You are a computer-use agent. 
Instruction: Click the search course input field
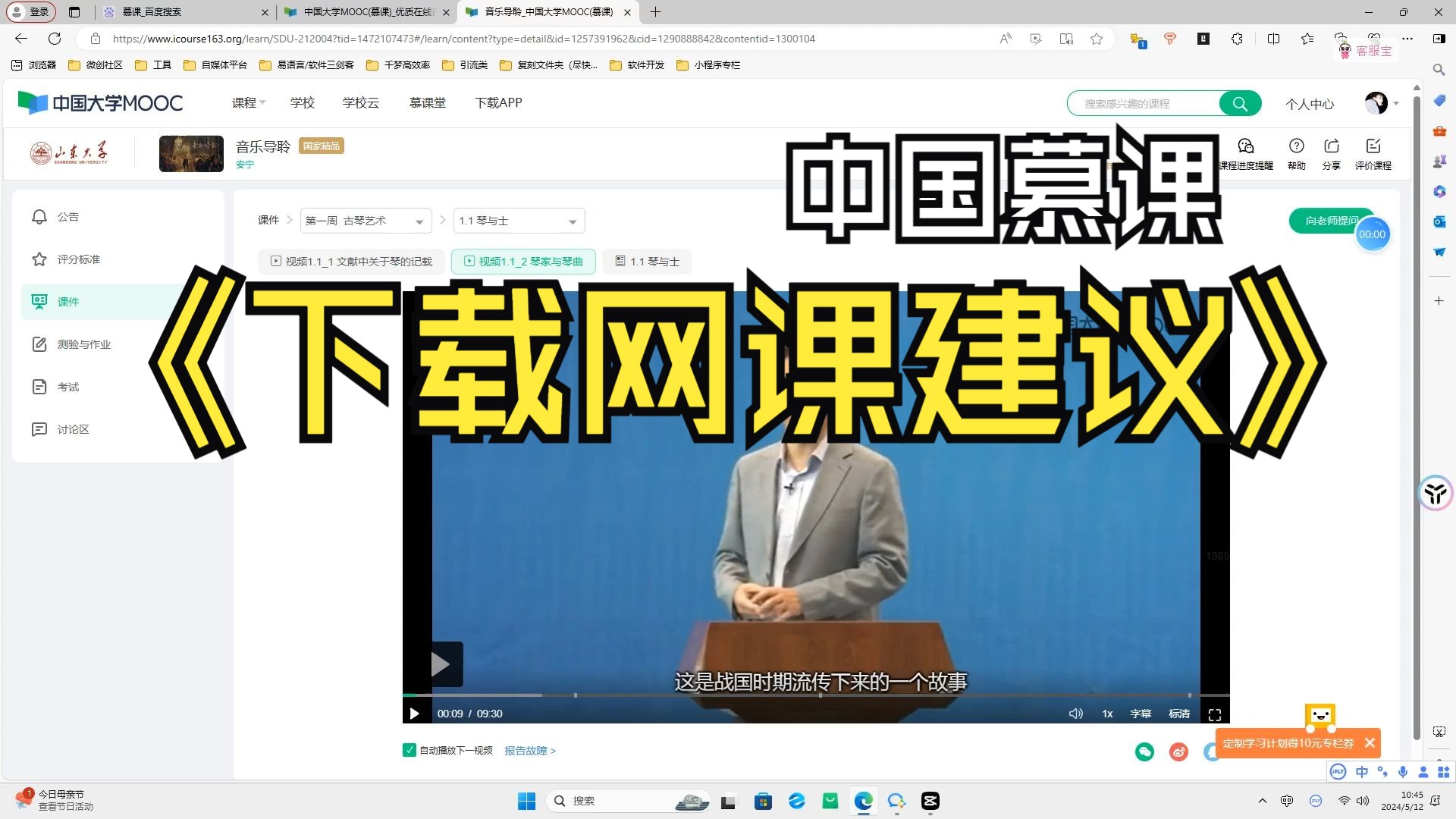tap(1145, 103)
